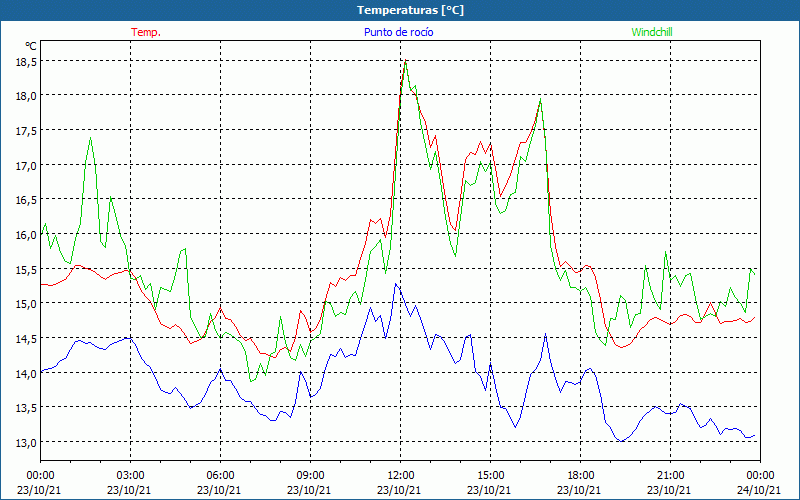Click the '23/10/21' date under '15:00'

pyautogui.click(x=490, y=490)
